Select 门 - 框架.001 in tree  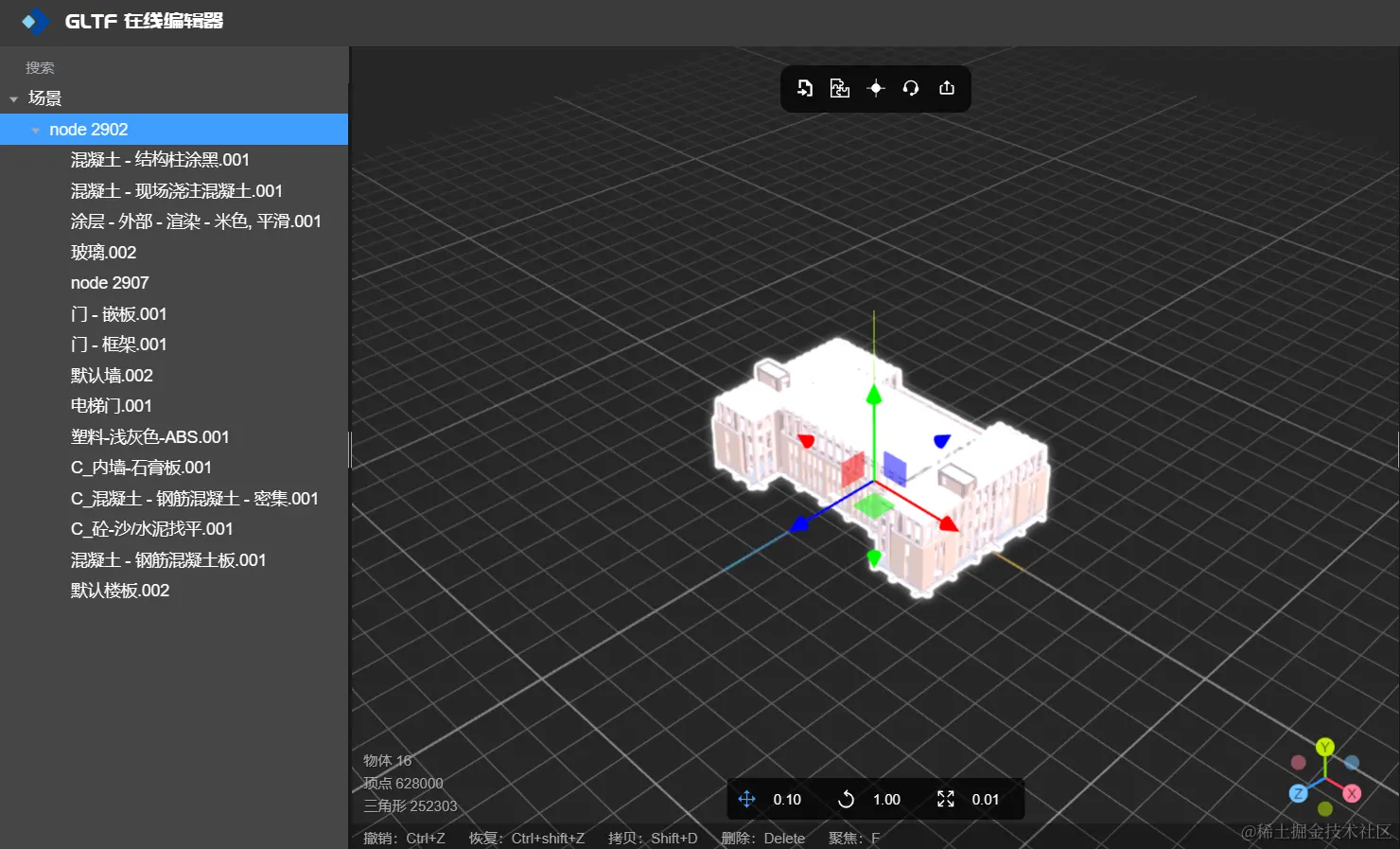[174, 345]
